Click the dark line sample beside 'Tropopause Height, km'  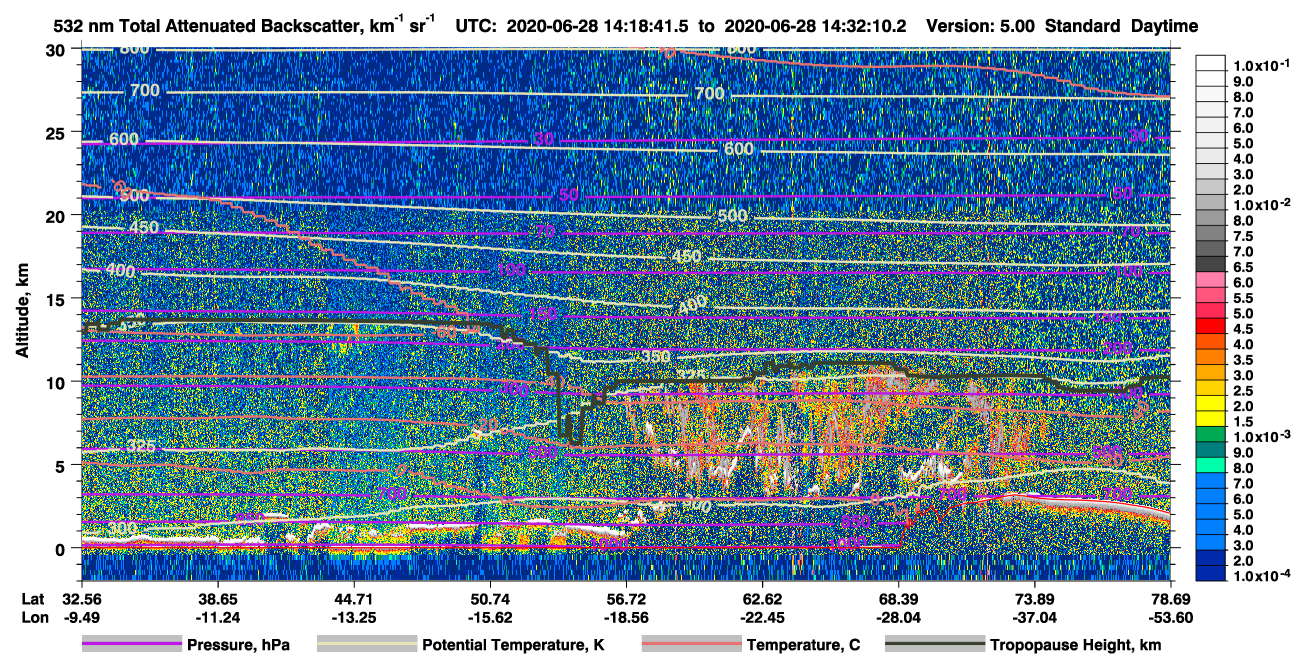coord(935,645)
